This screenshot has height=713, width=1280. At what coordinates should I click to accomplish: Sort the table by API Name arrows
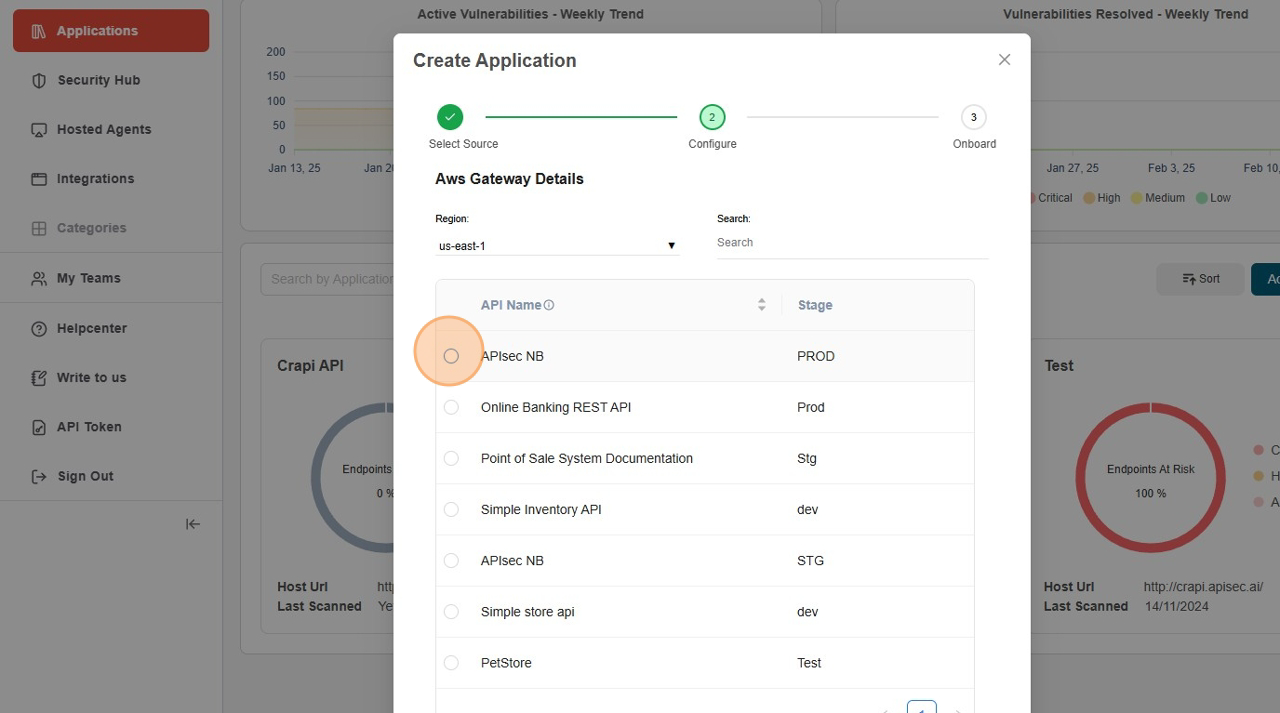click(x=762, y=305)
